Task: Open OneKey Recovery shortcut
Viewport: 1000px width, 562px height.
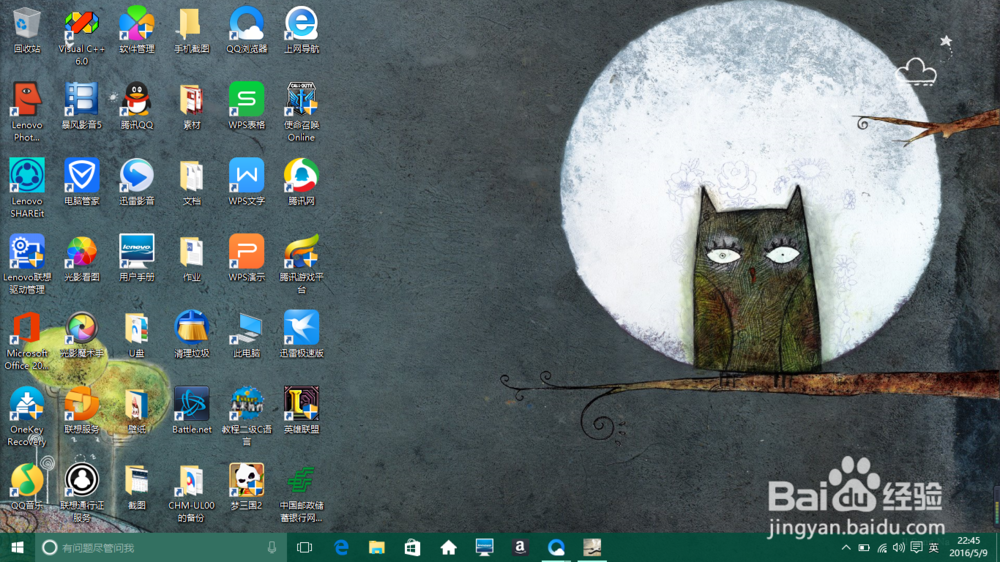Action: pos(27,417)
